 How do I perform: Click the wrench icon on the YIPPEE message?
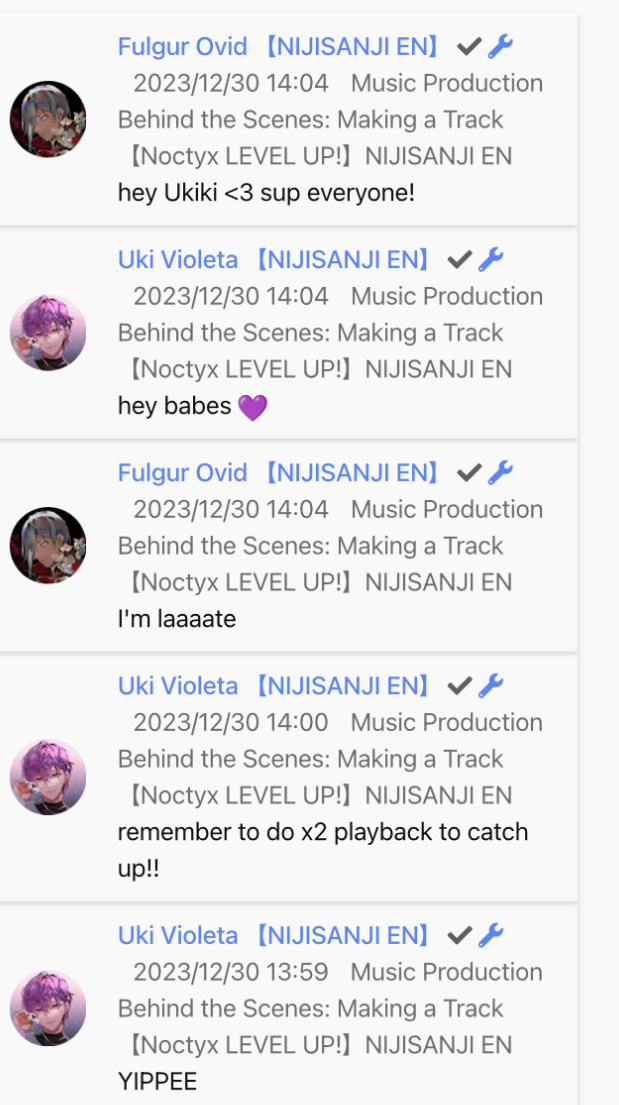point(491,936)
